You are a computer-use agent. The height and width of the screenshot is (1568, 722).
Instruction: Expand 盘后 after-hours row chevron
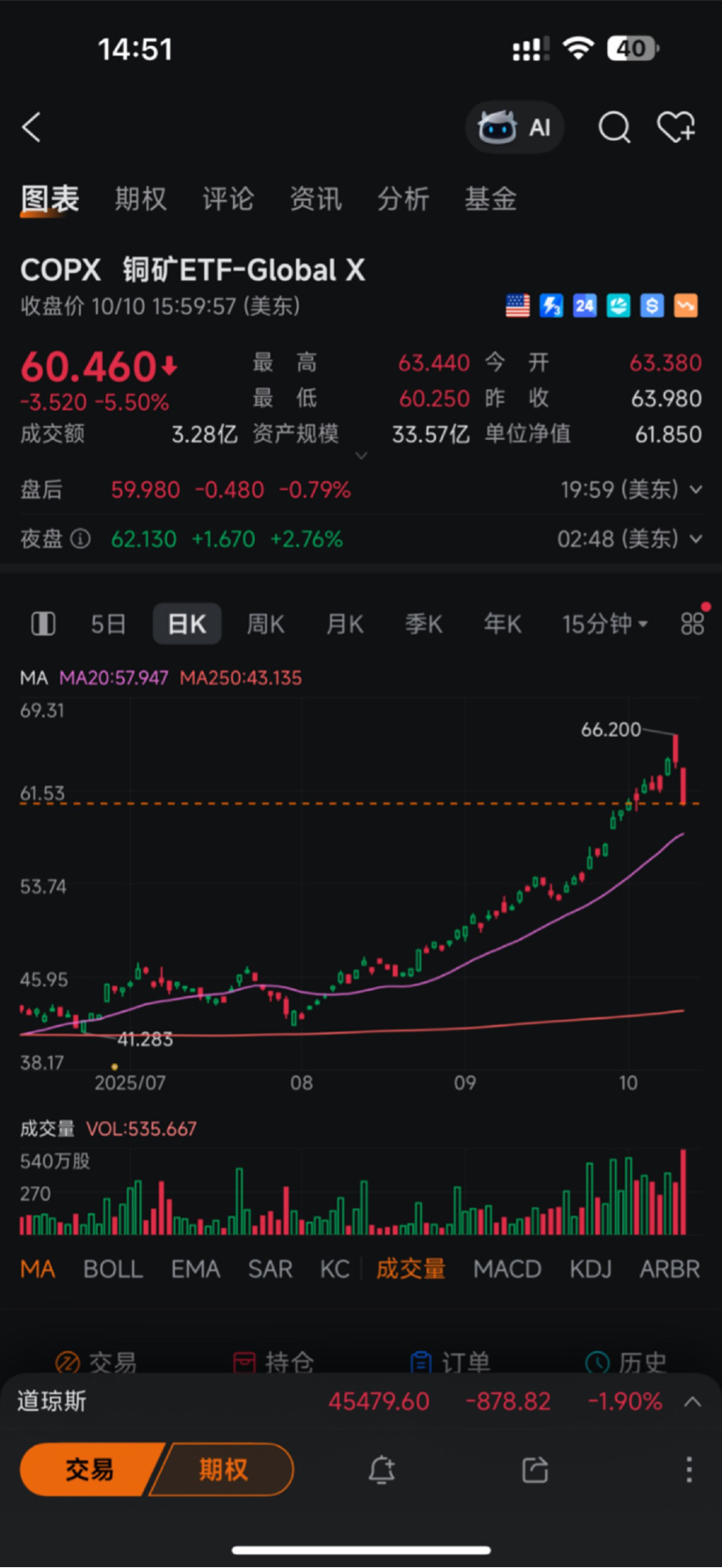pyautogui.click(x=696, y=490)
